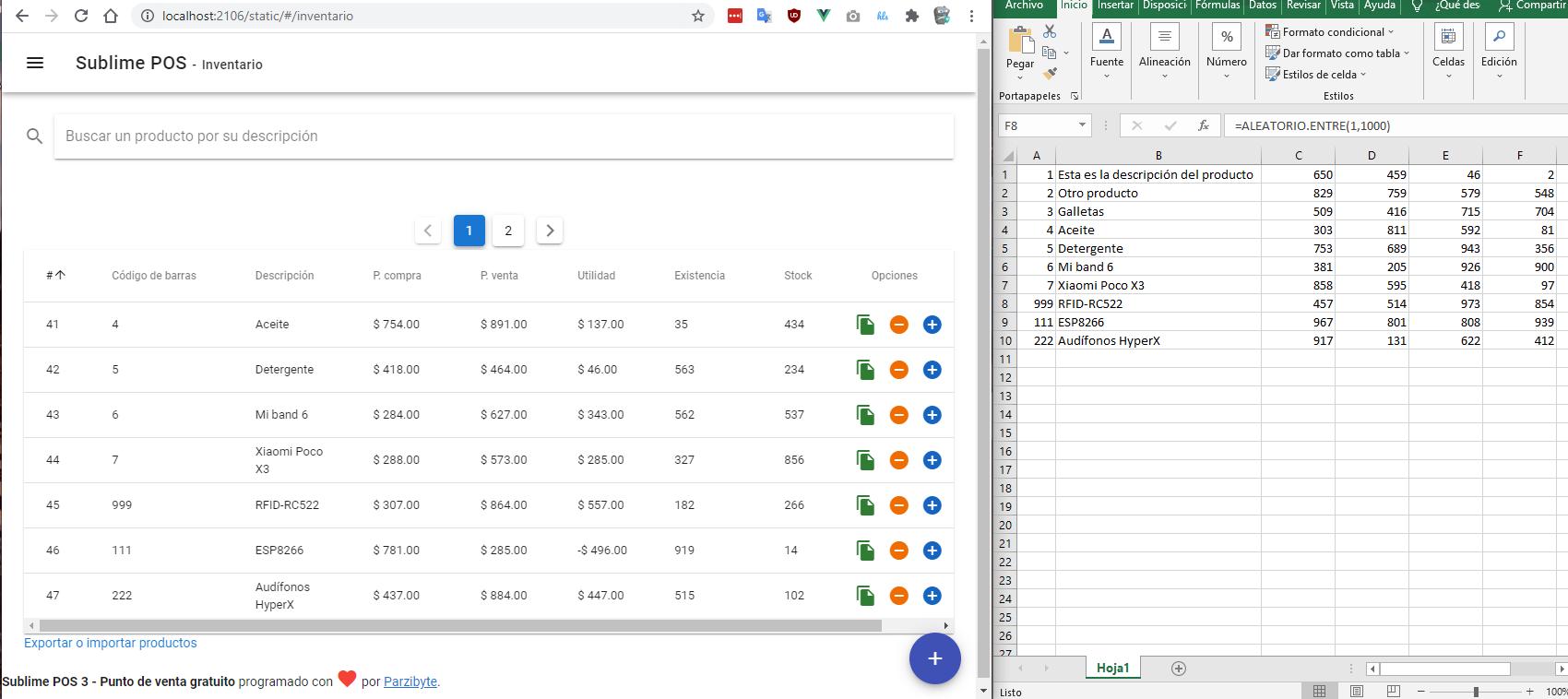Add a new sheet in Excel
This screenshot has height=699, width=1568.
tap(1178, 669)
